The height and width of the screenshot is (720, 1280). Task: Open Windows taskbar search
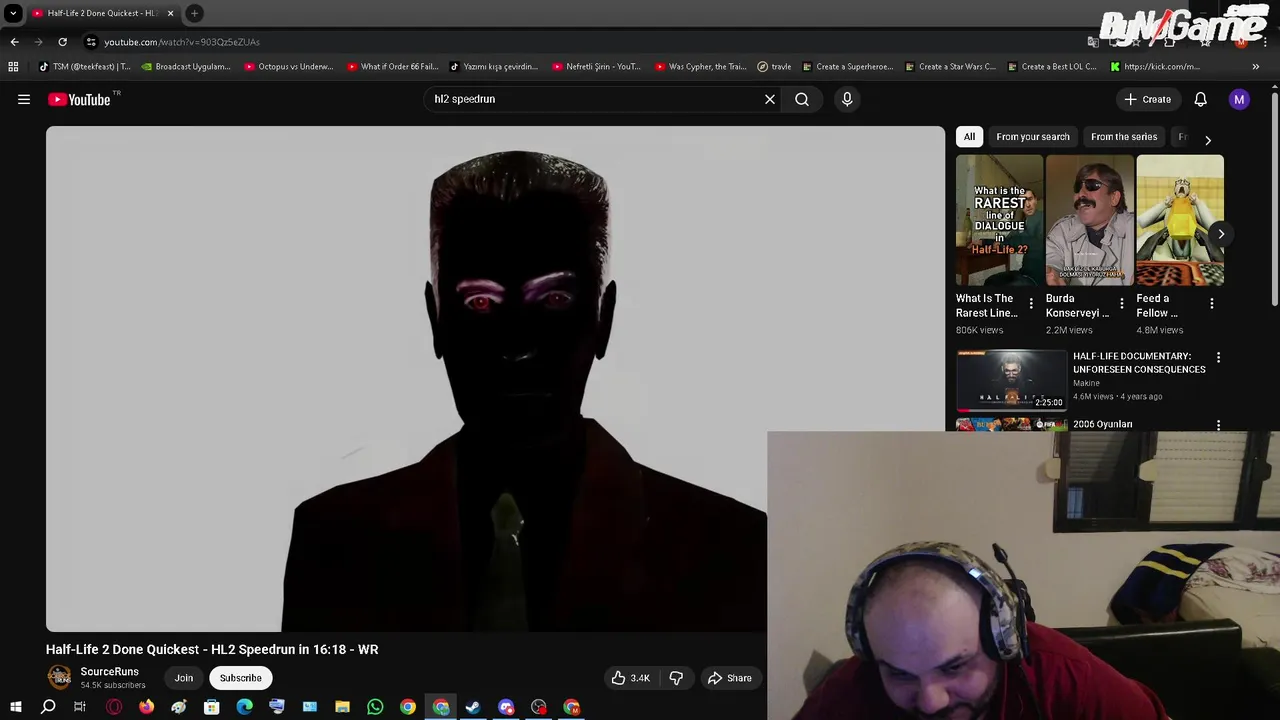48,707
